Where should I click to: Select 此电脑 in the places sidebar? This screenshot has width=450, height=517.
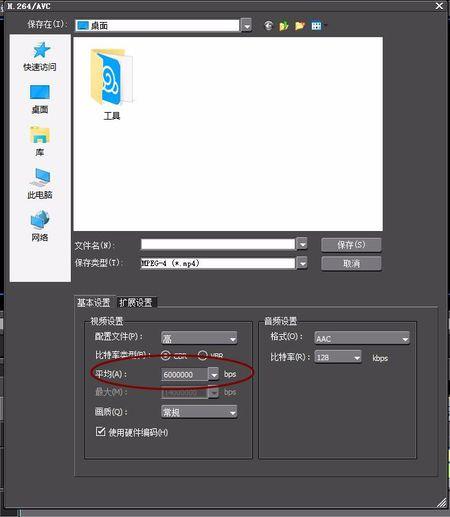[x=40, y=184]
